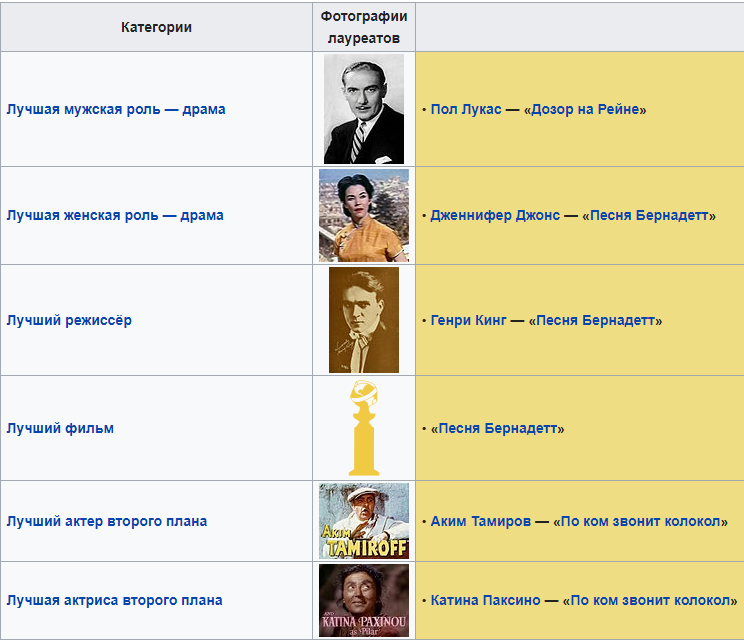Visit the Катина Паксино page

486,600
